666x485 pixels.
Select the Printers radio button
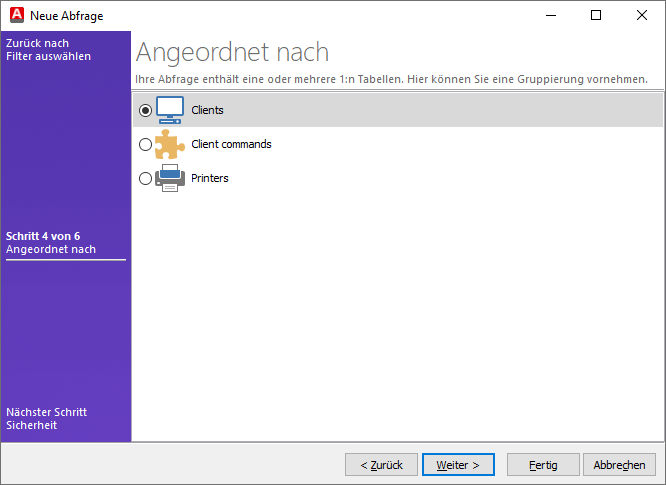[145, 178]
